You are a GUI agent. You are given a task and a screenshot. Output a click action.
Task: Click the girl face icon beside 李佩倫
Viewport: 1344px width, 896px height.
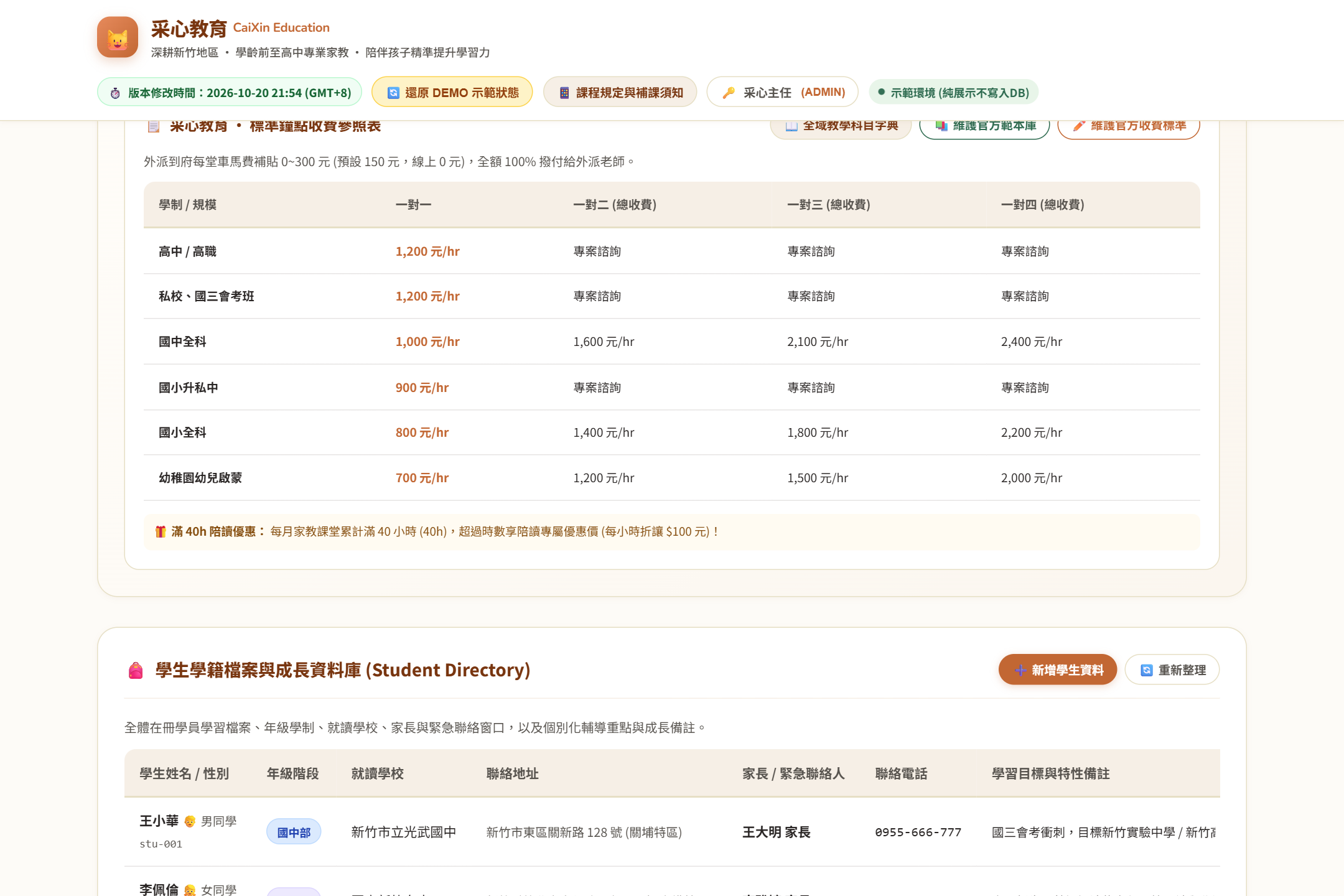[190, 890]
